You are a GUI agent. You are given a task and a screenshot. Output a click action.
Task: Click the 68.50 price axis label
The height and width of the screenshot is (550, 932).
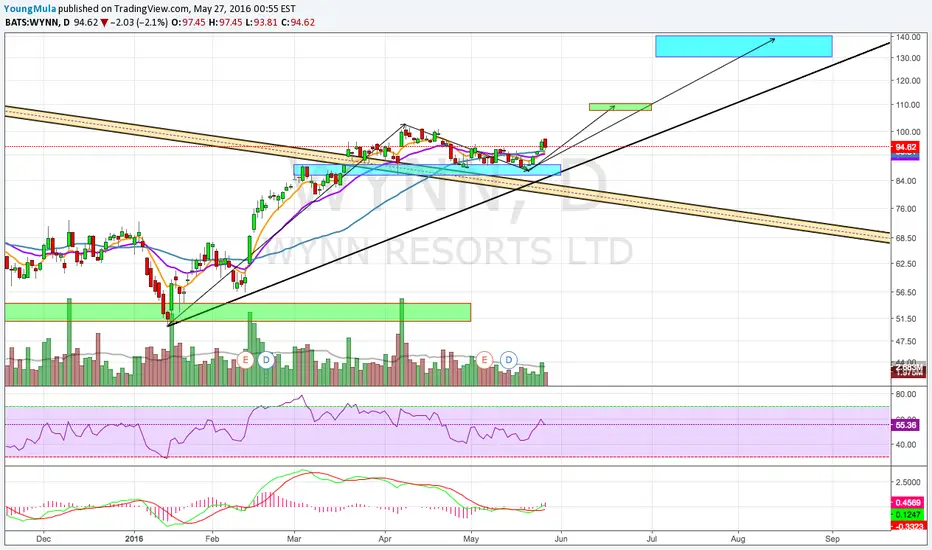coord(906,238)
